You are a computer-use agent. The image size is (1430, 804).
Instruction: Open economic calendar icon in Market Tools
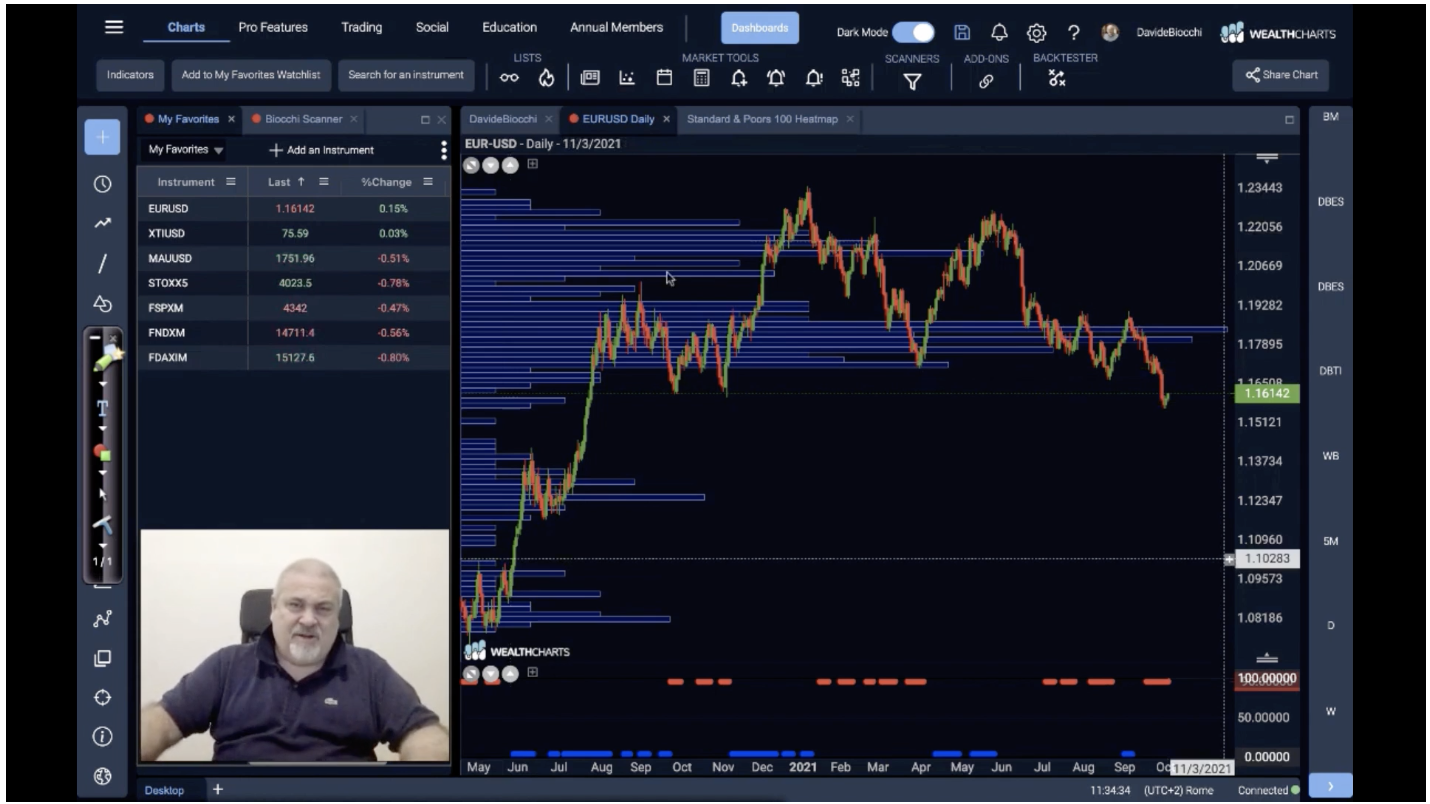coord(664,78)
